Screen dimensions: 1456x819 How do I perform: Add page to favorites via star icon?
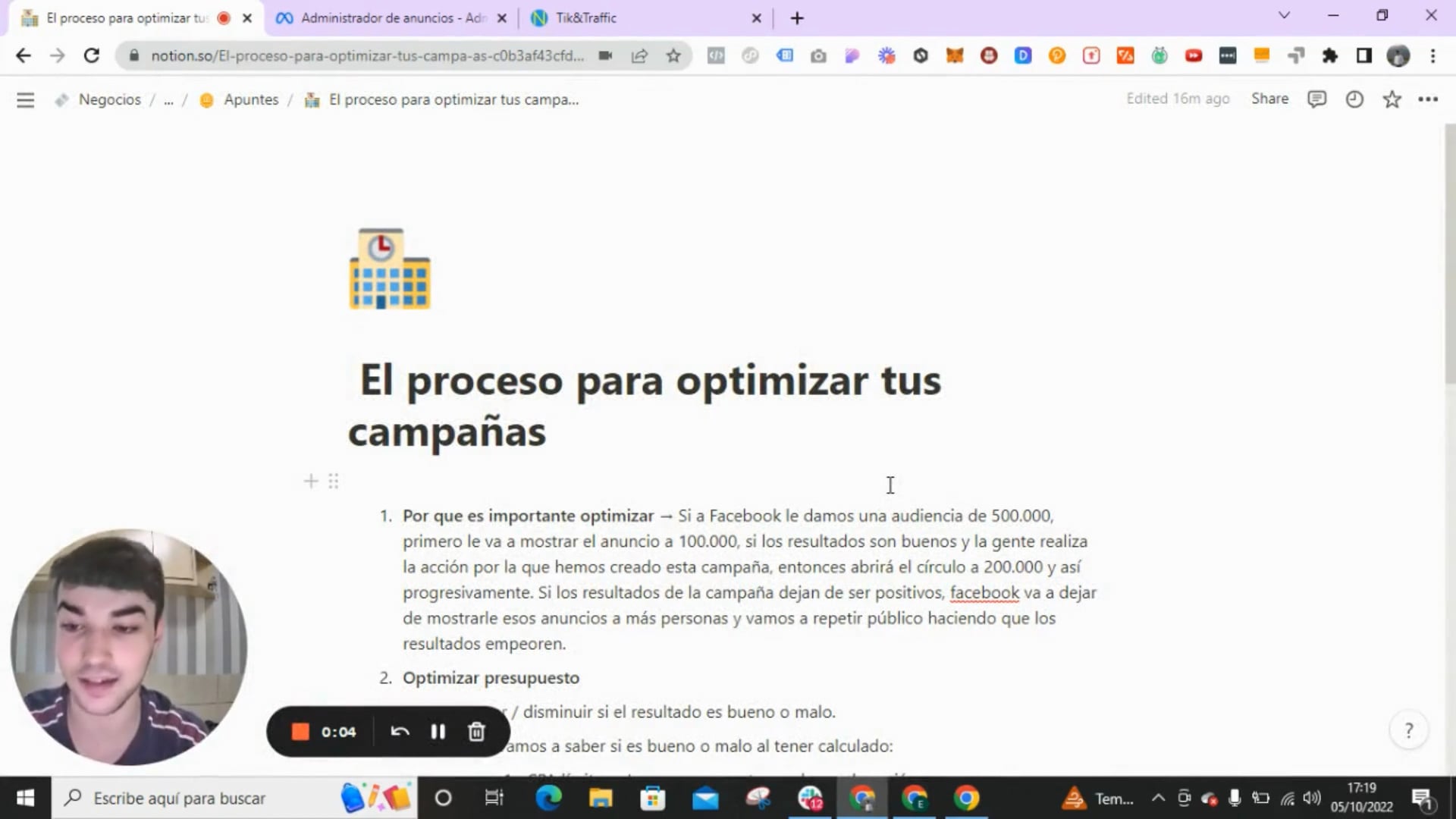pyautogui.click(x=1392, y=99)
